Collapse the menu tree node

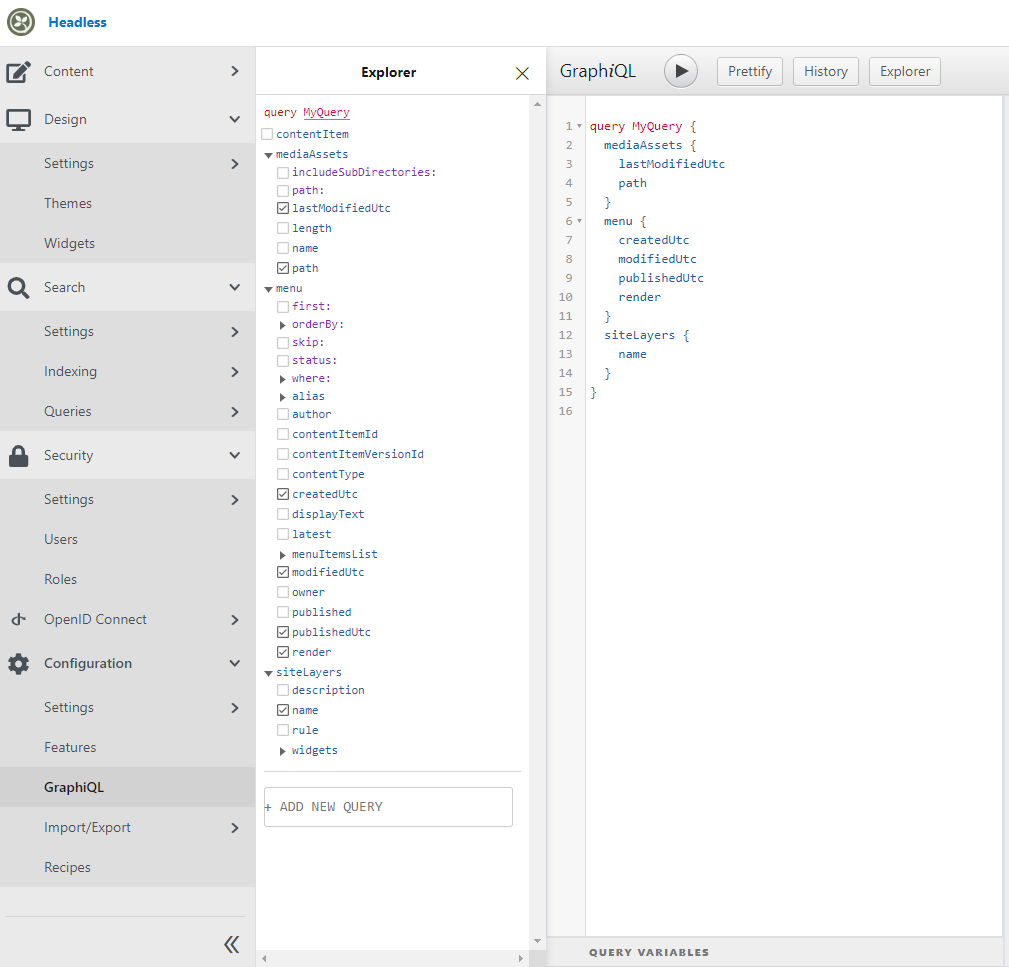(268, 290)
